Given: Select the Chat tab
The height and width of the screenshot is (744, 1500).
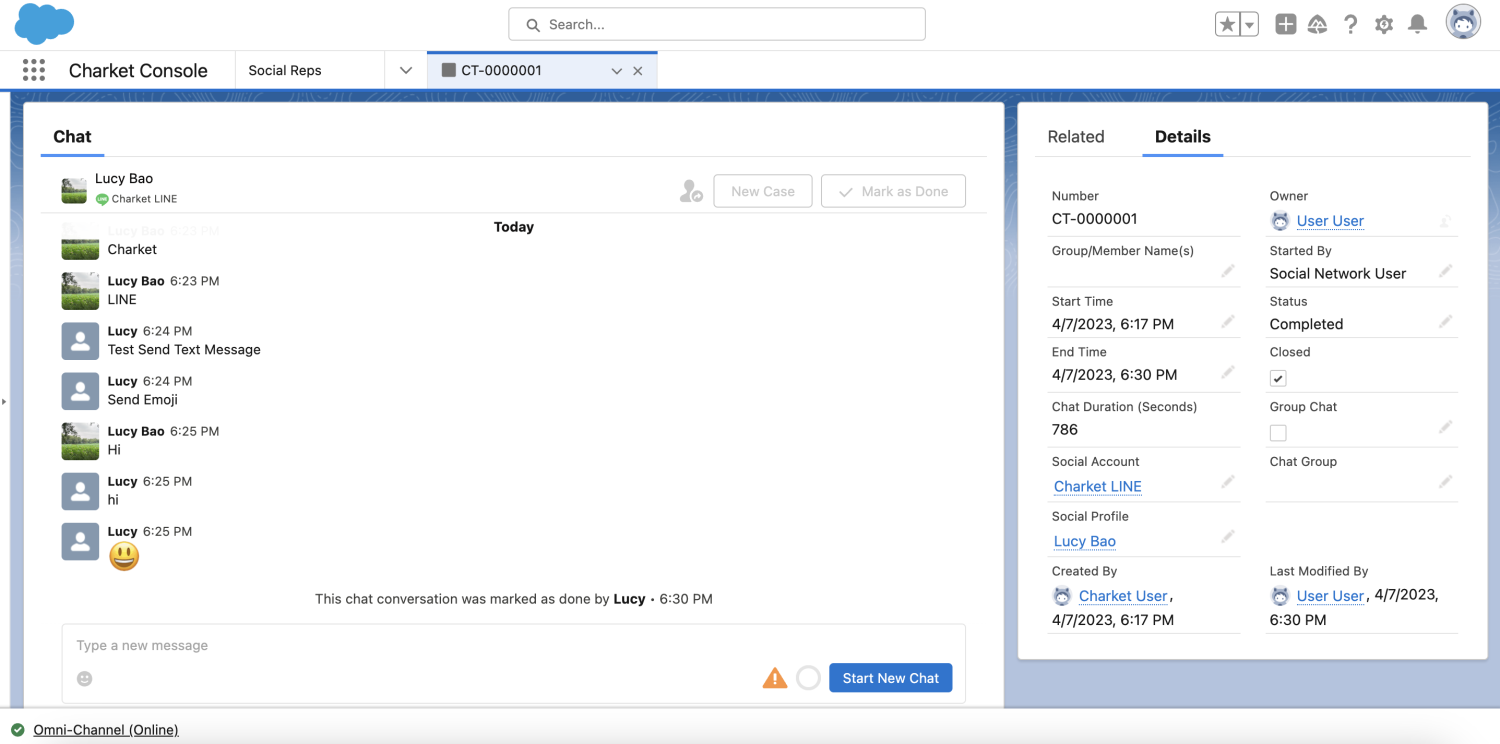Looking at the screenshot, I should coord(72,137).
